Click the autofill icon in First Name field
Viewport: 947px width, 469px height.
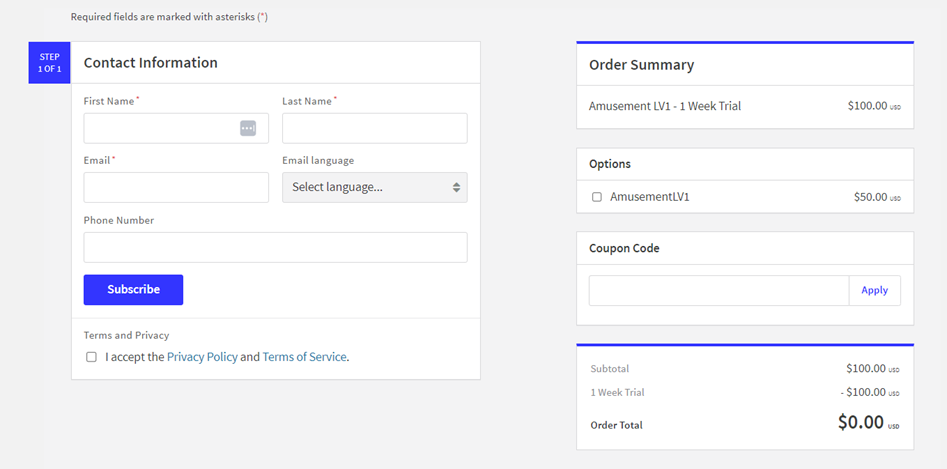pyautogui.click(x=248, y=128)
